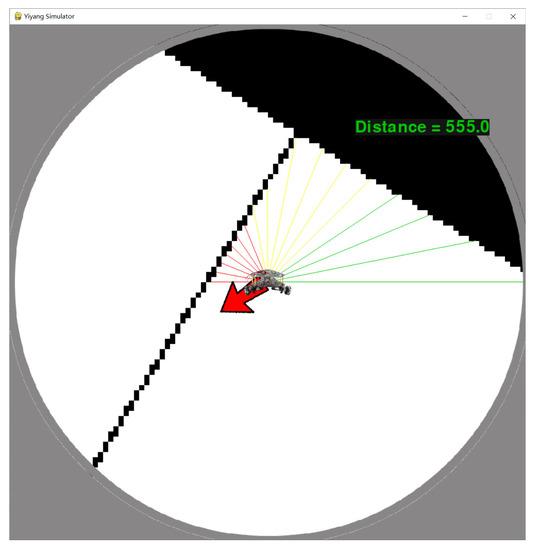Click the robot car sprite

(x=268, y=282)
